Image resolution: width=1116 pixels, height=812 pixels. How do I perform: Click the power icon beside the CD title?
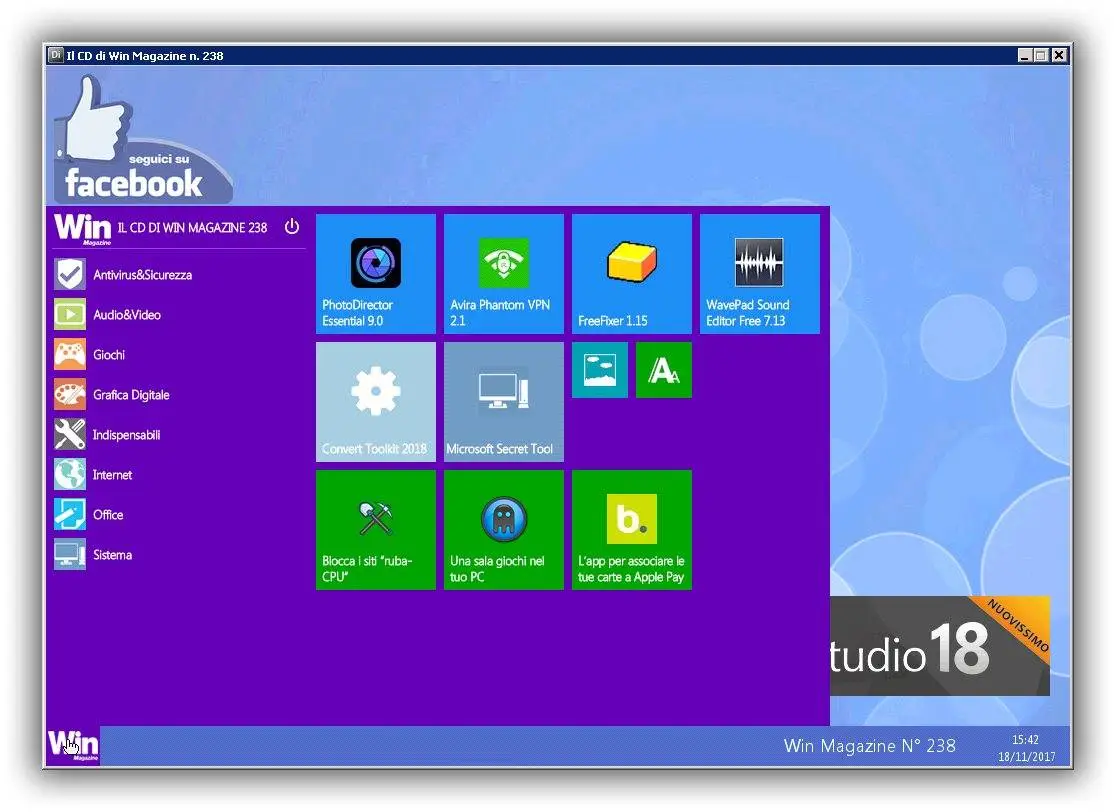[x=292, y=227]
